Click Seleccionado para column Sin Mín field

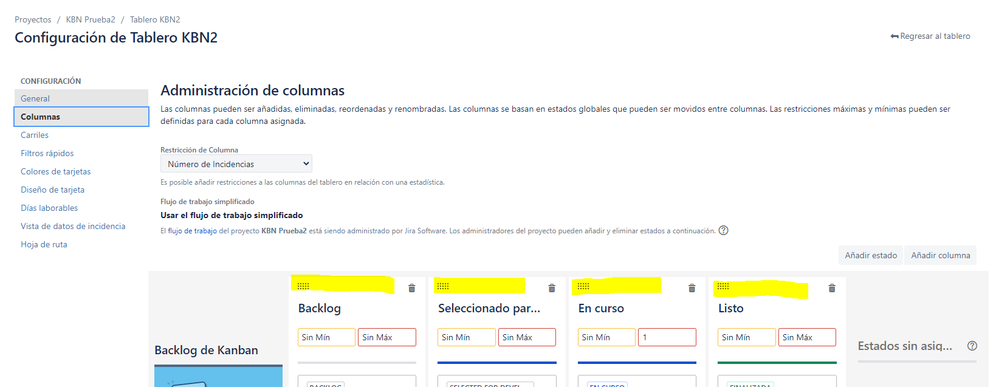pos(466,337)
